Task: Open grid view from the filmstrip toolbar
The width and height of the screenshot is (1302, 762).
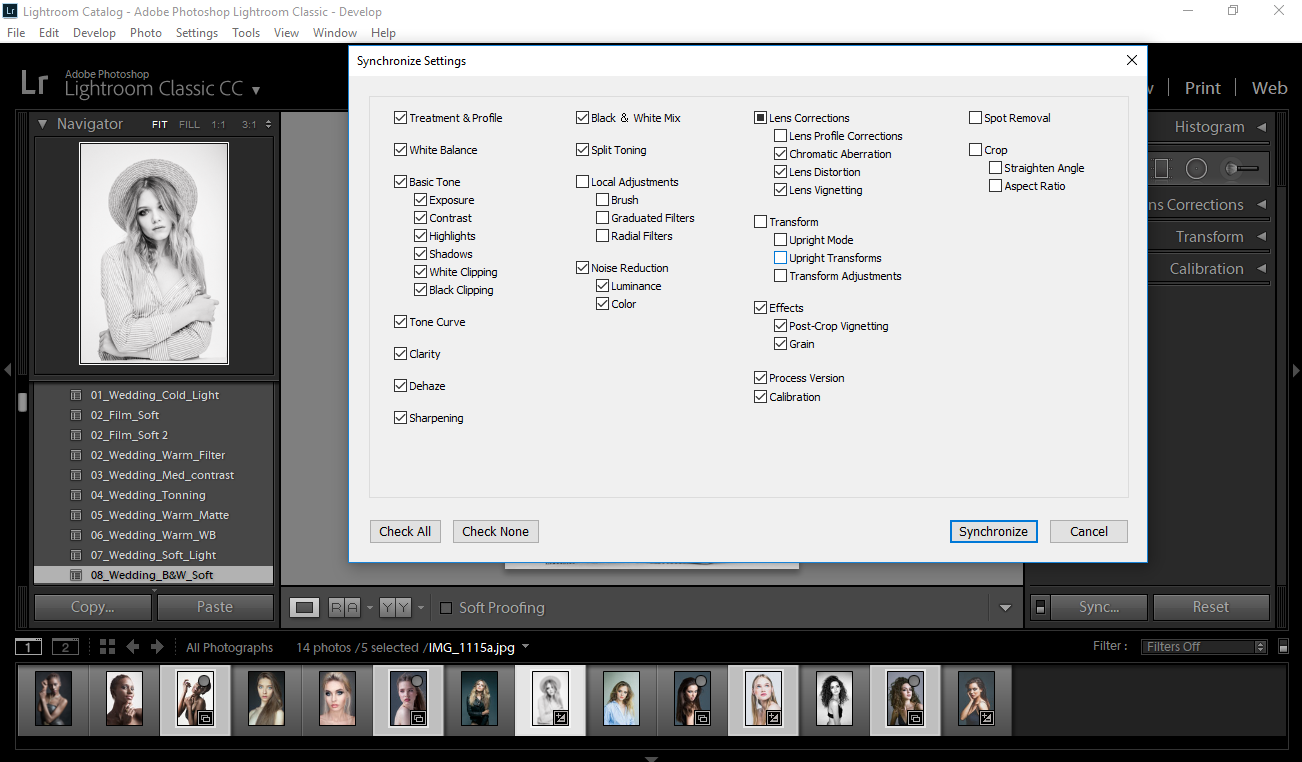Action: (x=107, y=646)
